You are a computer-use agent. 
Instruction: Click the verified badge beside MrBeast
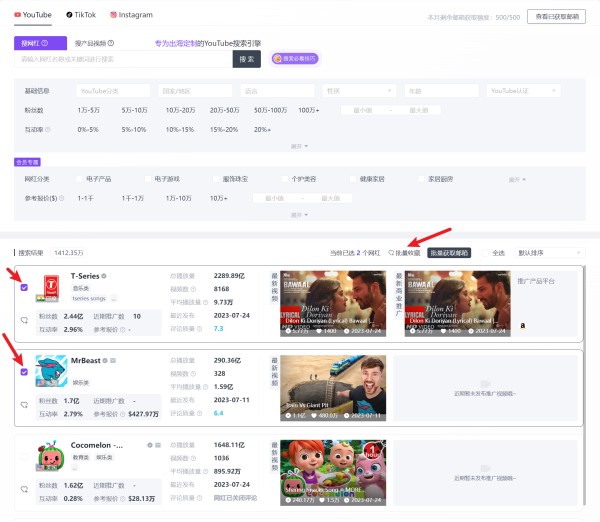105,361
